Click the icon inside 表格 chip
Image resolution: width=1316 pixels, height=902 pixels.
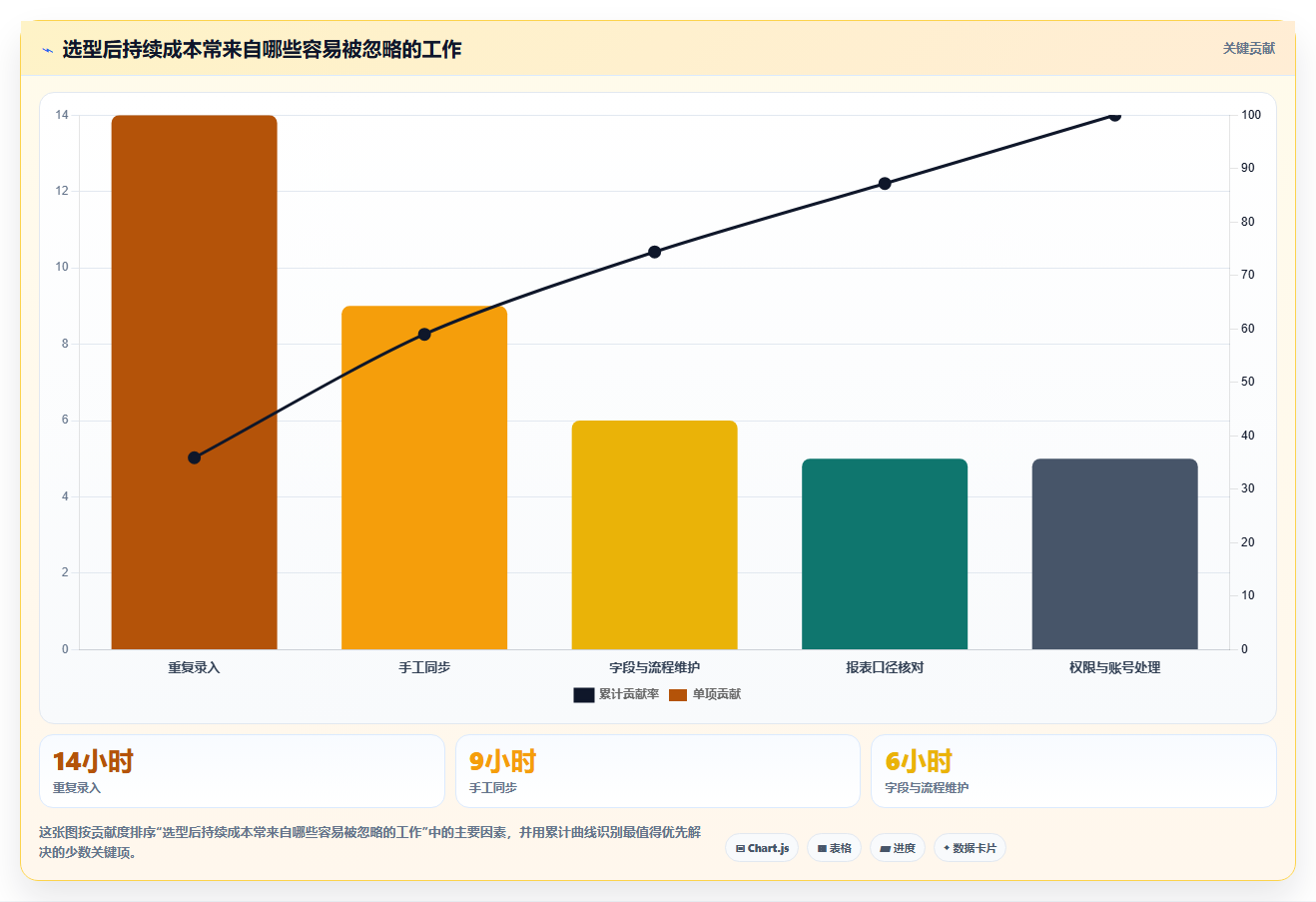click(822, 848)
